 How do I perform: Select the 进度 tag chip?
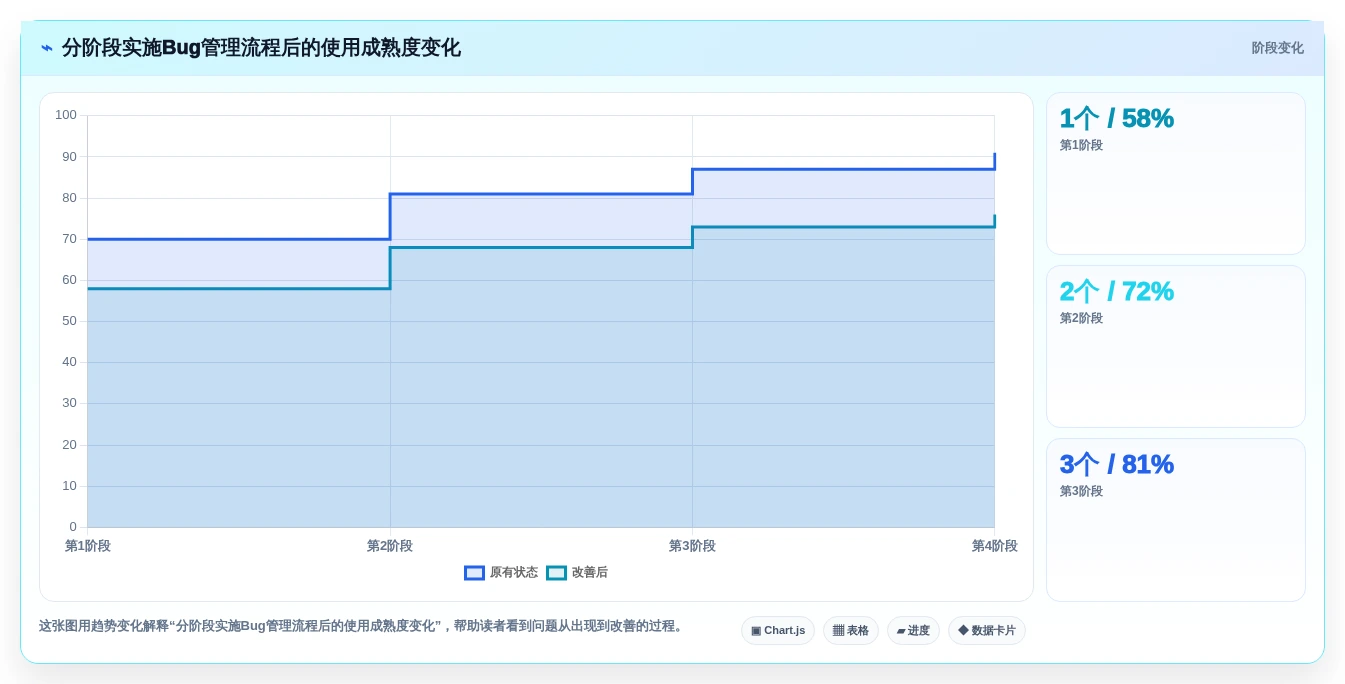click(913, 631)
